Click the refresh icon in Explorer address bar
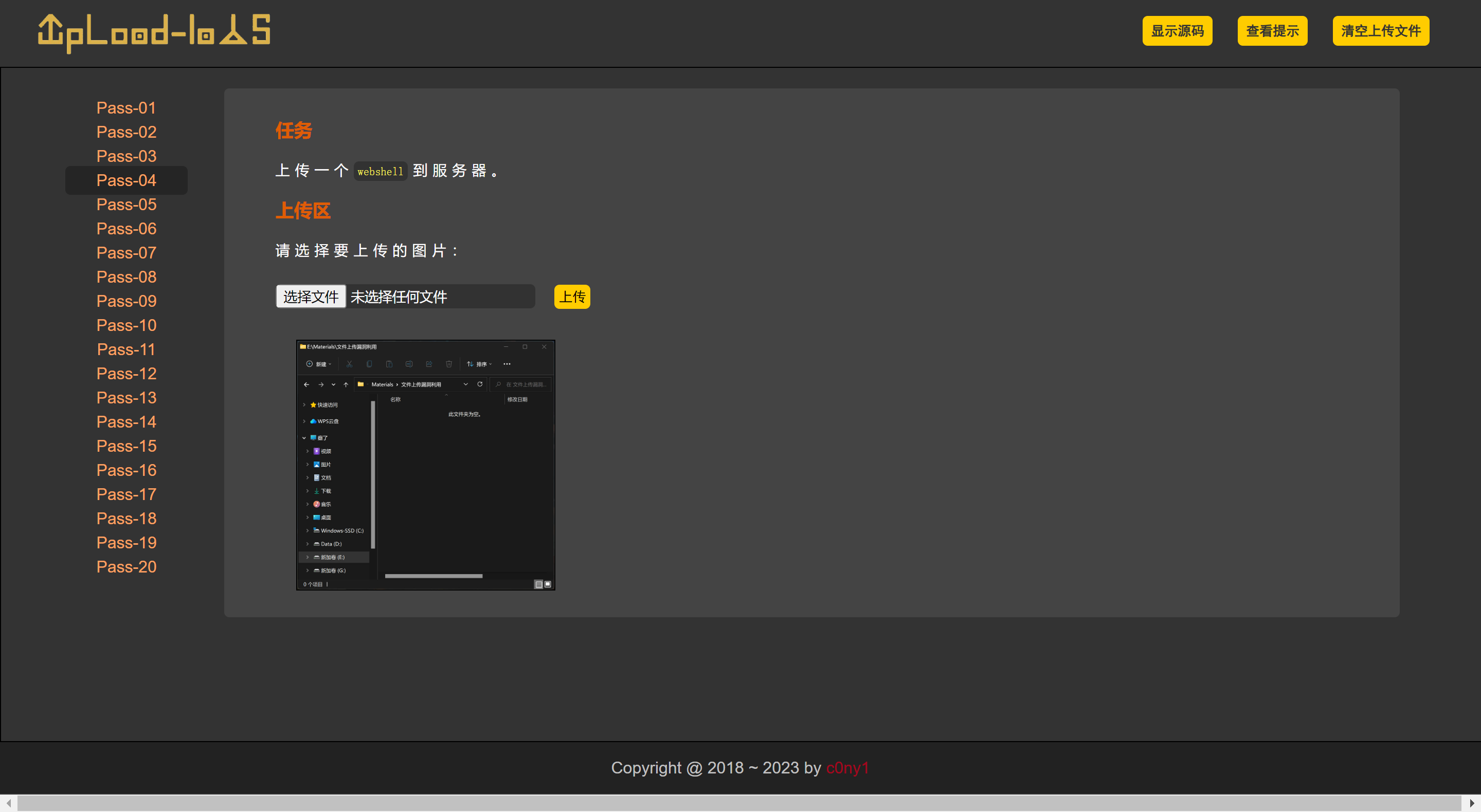This screenshot has width=1481, height=812. [x=479, y=384]
